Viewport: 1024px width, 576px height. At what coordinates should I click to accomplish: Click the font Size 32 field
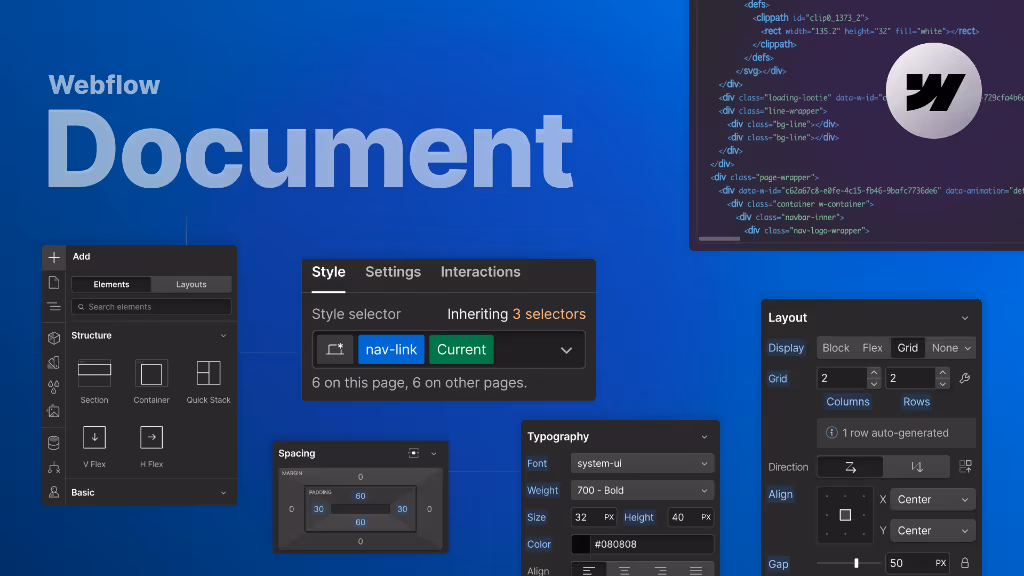594,517
